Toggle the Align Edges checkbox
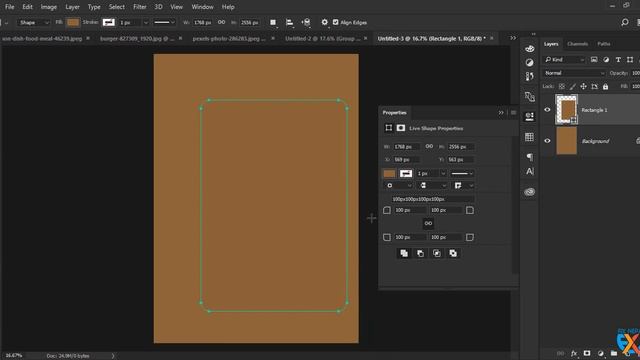Screen dimensions: 640x360 point(336,22)
